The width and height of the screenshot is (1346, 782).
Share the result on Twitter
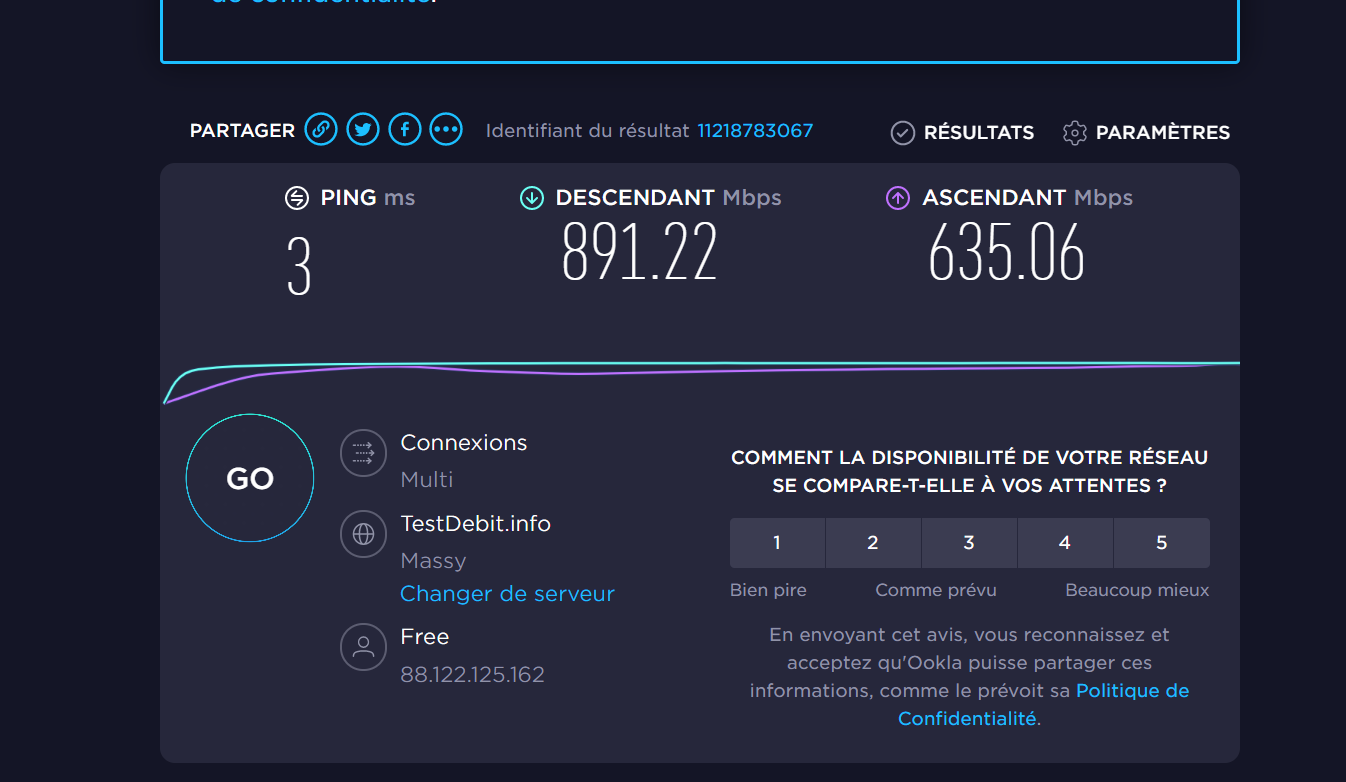(363, 130)
